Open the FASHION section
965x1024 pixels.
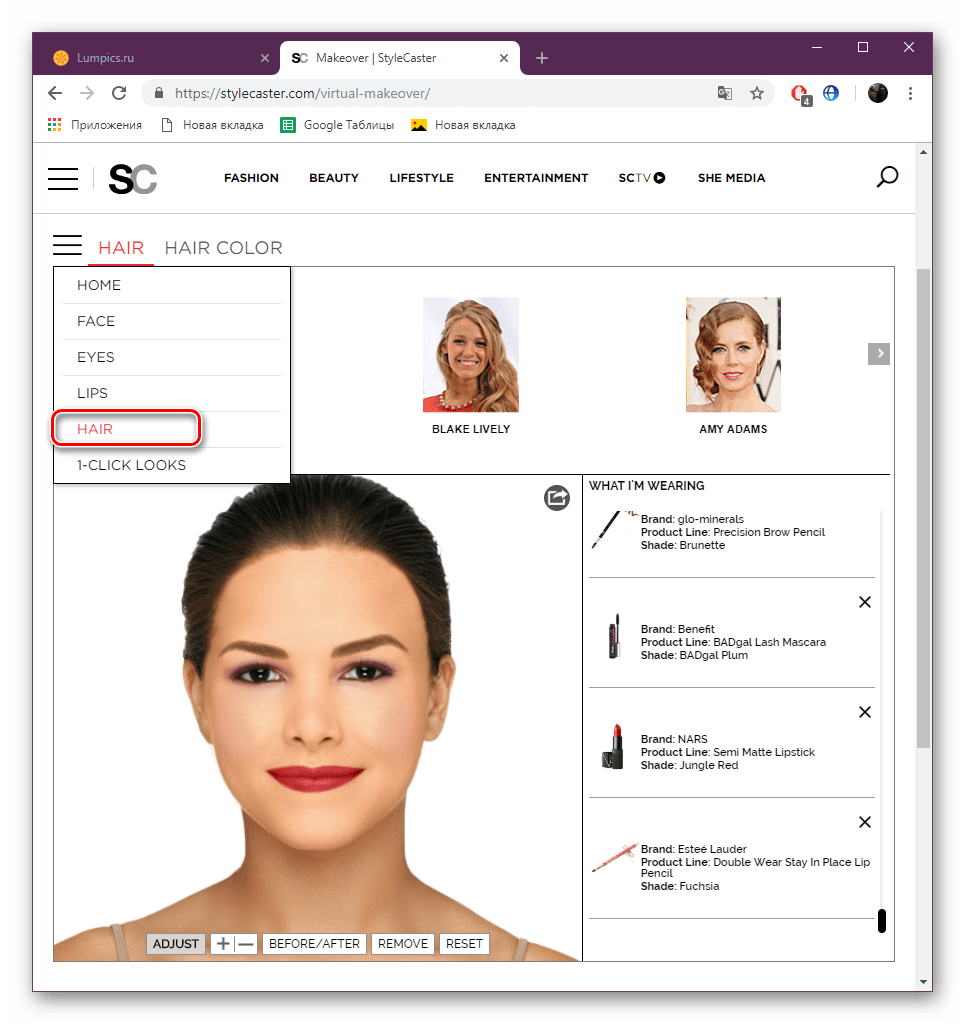coord(251,178)
